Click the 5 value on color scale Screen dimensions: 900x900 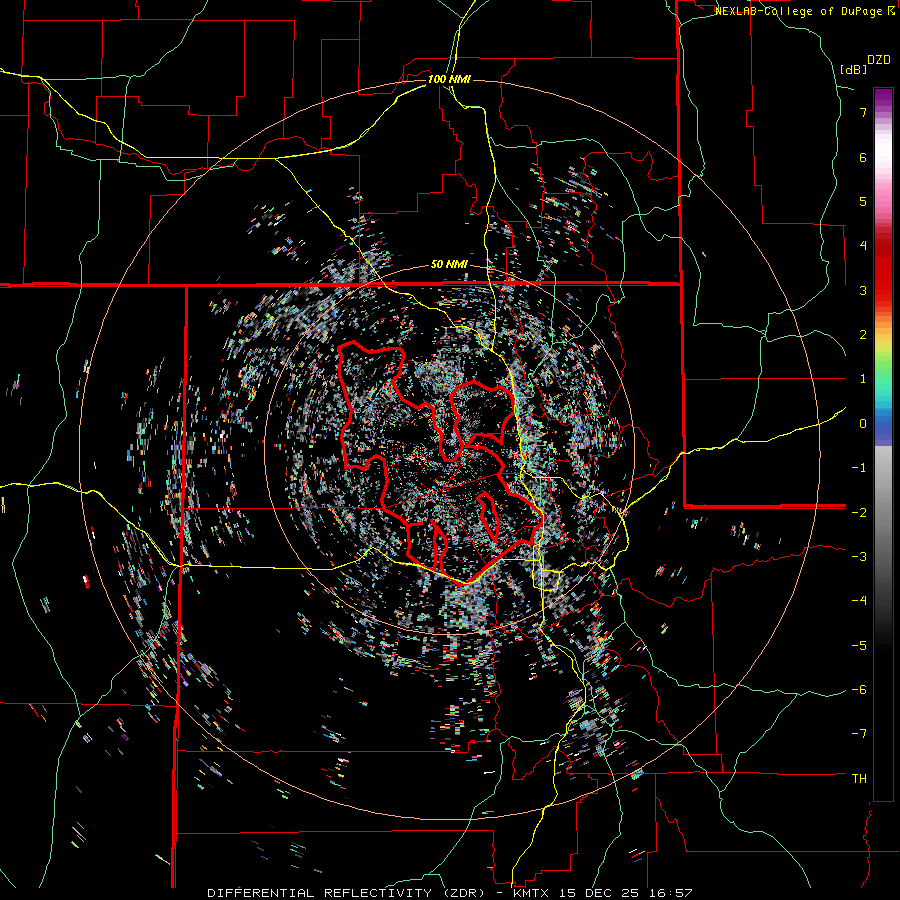[x=863, y=201]
